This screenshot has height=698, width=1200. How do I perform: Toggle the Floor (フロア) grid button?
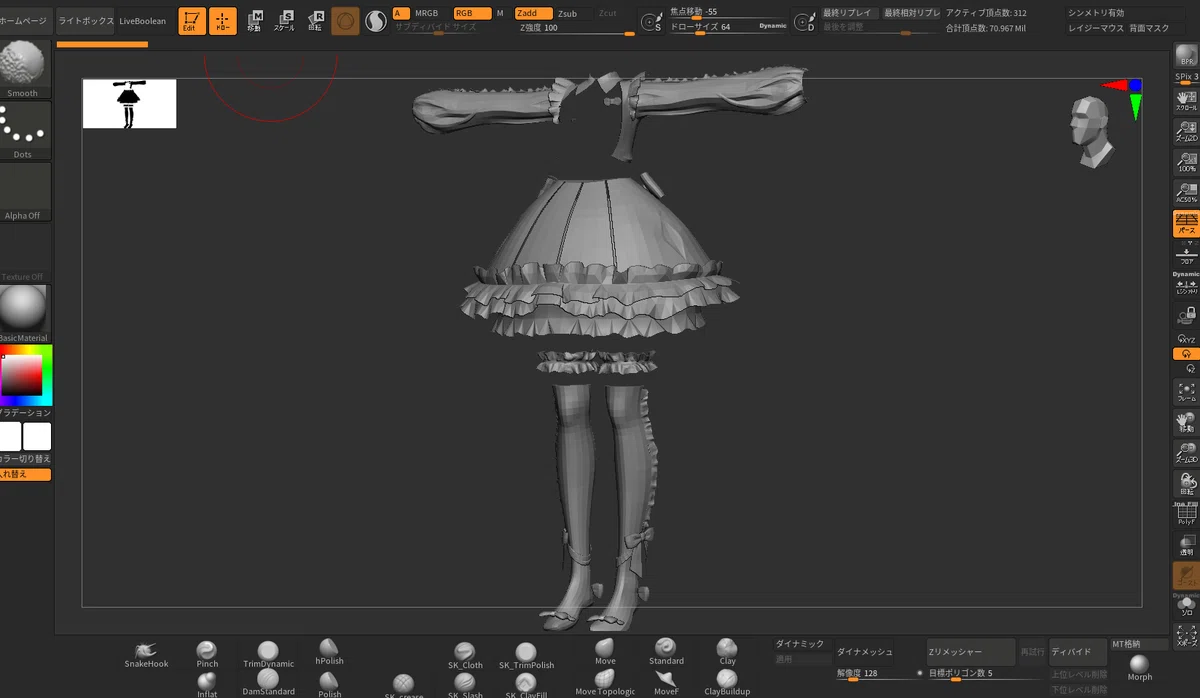point(1186,254)
